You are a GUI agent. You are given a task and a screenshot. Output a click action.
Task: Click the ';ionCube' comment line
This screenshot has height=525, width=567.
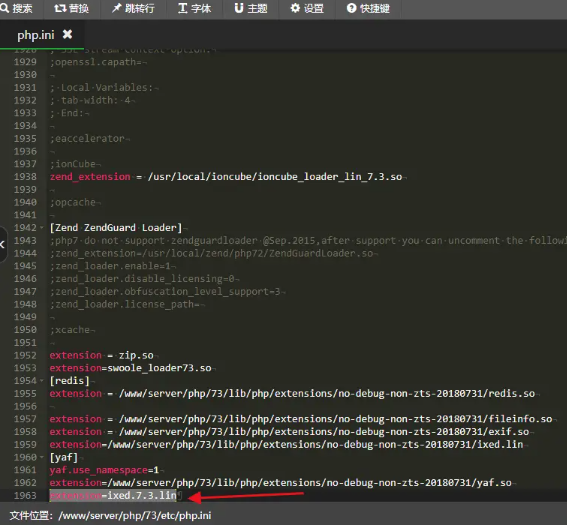point(72,164)
